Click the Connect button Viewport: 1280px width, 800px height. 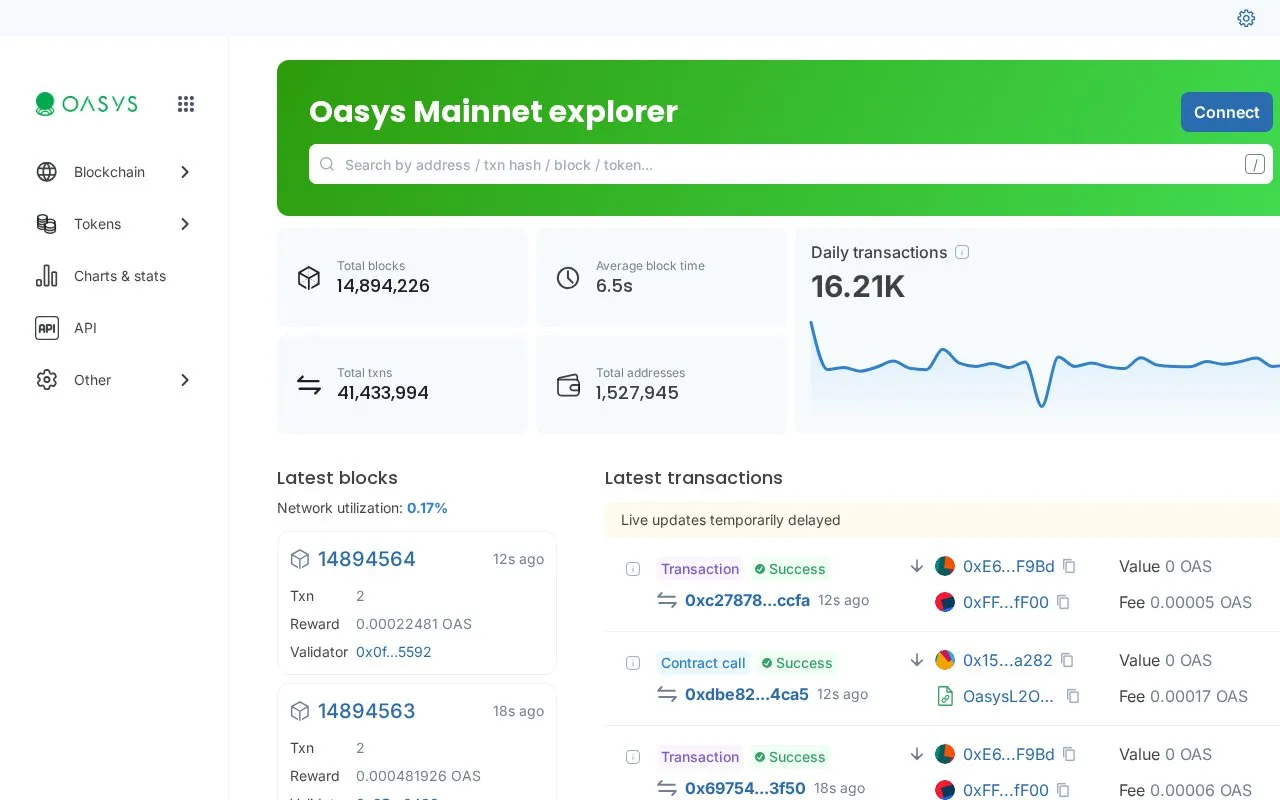coord(1226,112)
